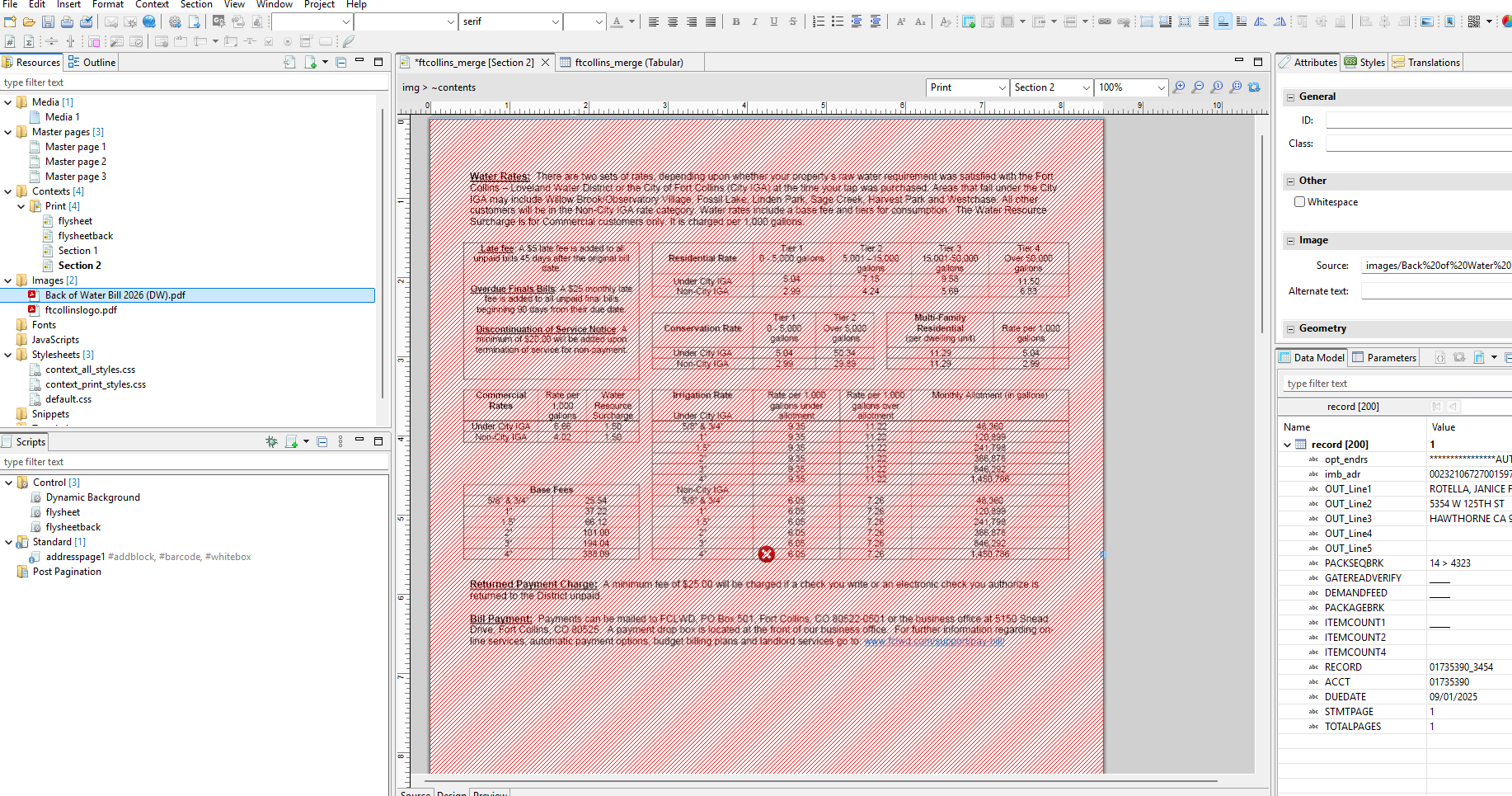Click the Numbered List icon

818,22
